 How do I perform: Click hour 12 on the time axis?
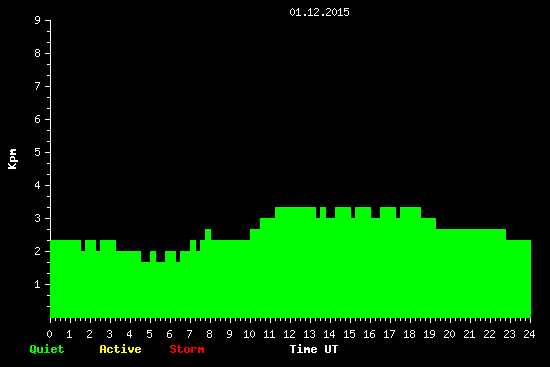point(289,334)
